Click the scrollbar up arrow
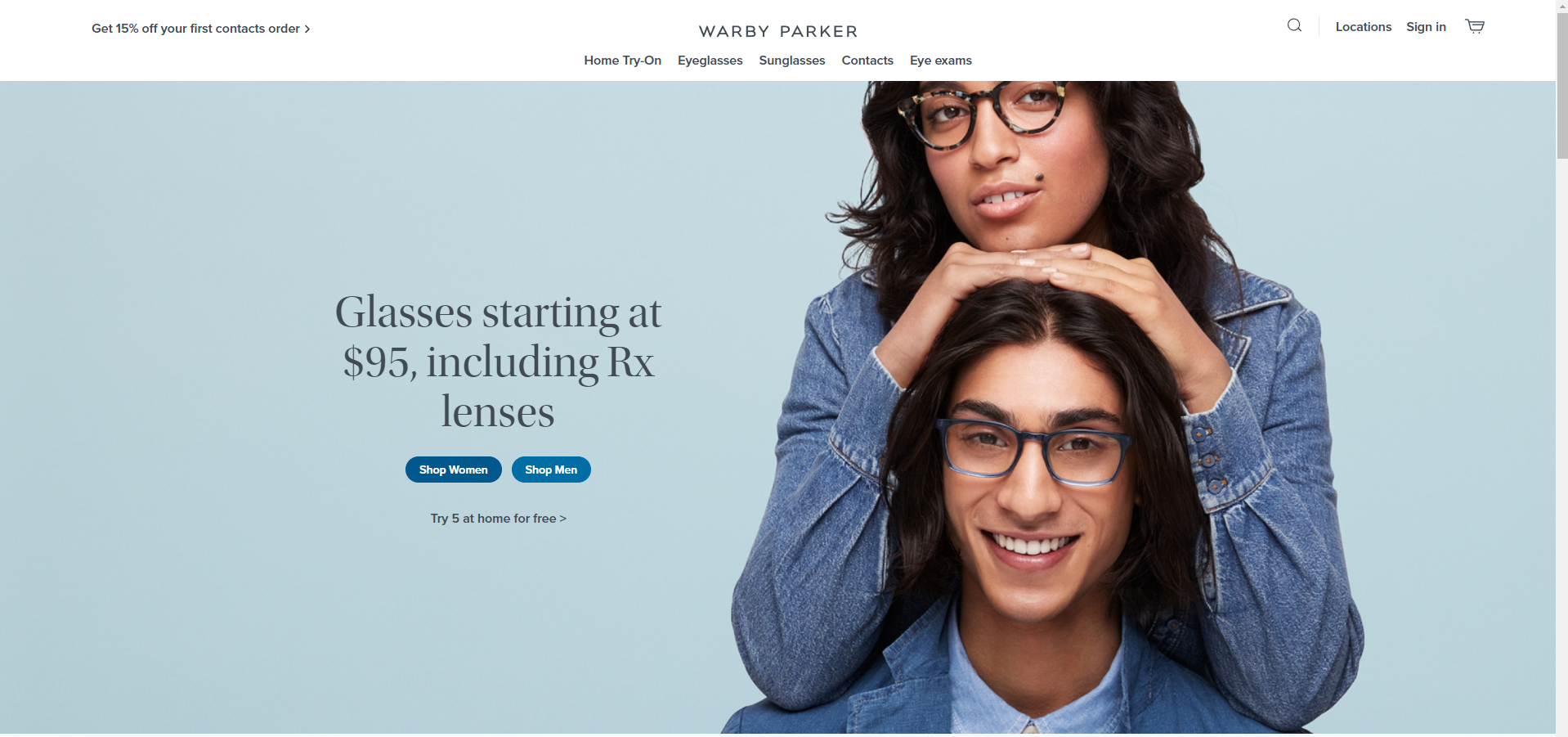This screenshot has width=1568, height=737. click(x=1561, y=6)
